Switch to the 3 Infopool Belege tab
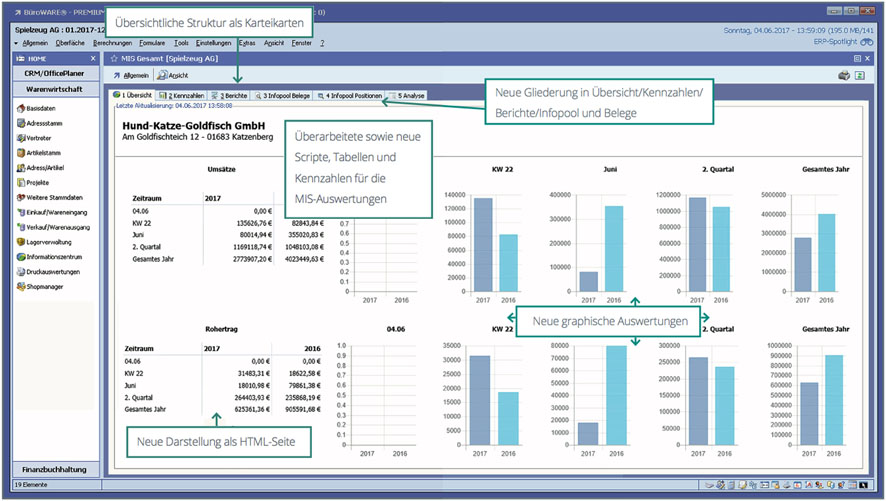The image size is (886, 501). click(x=285, y=96)
